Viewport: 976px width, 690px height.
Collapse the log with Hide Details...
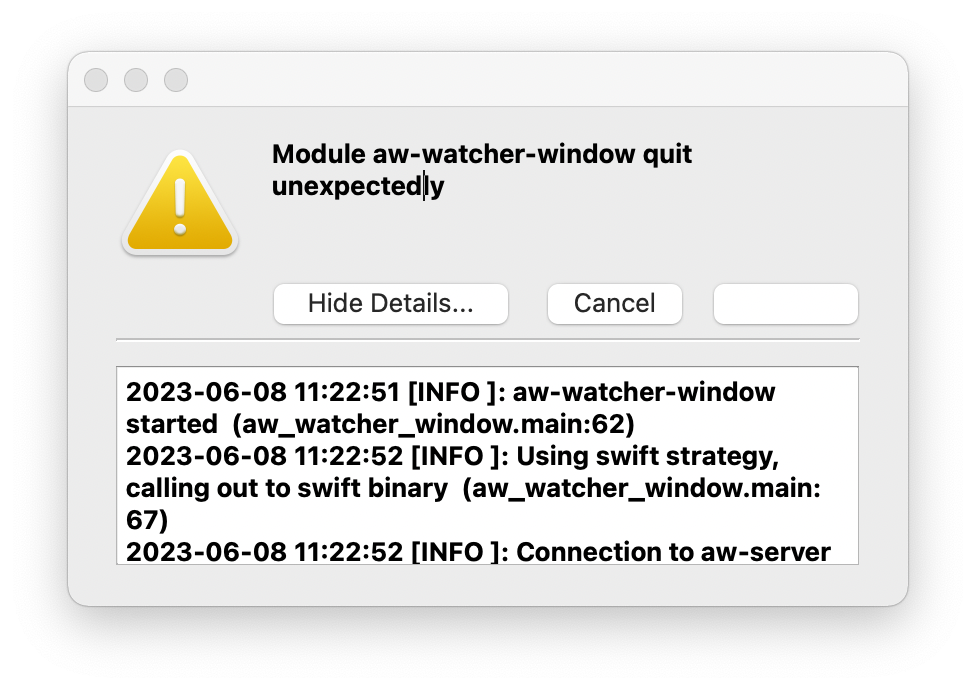(391, 304)
